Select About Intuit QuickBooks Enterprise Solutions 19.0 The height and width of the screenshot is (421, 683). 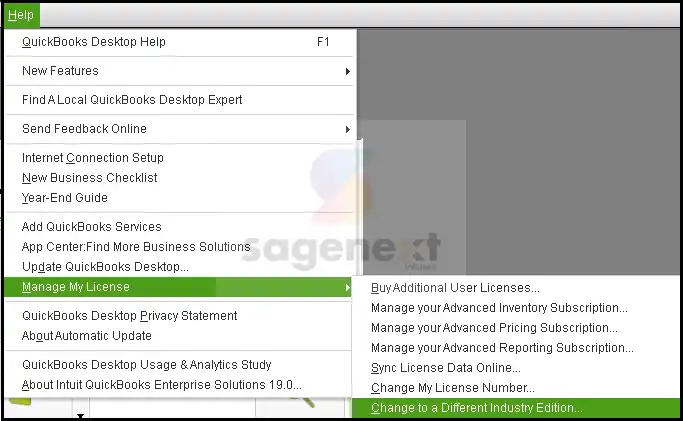pyautogui.click(x=178, y=385)
